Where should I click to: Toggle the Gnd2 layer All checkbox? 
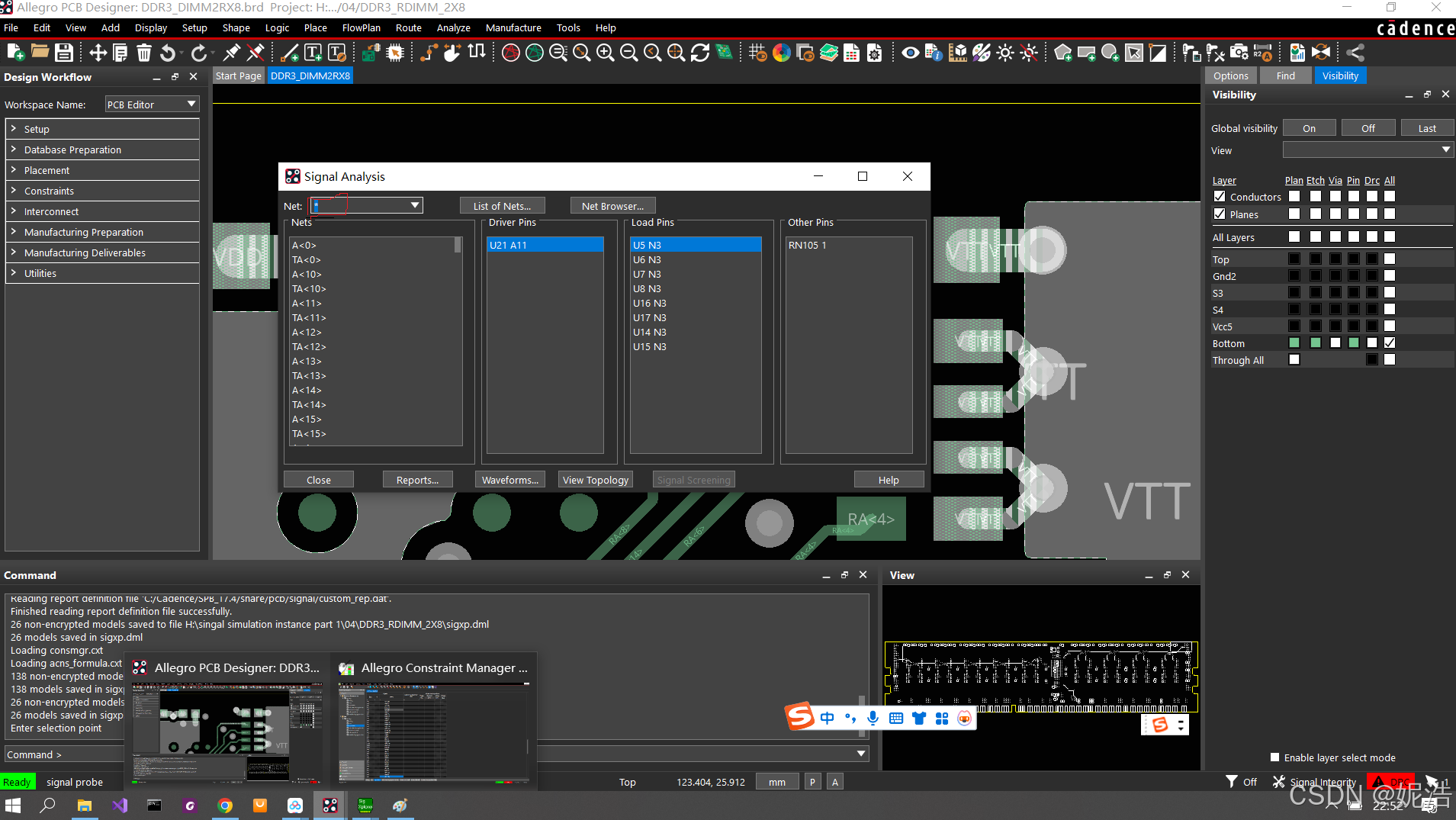[x=1390, y=275]
